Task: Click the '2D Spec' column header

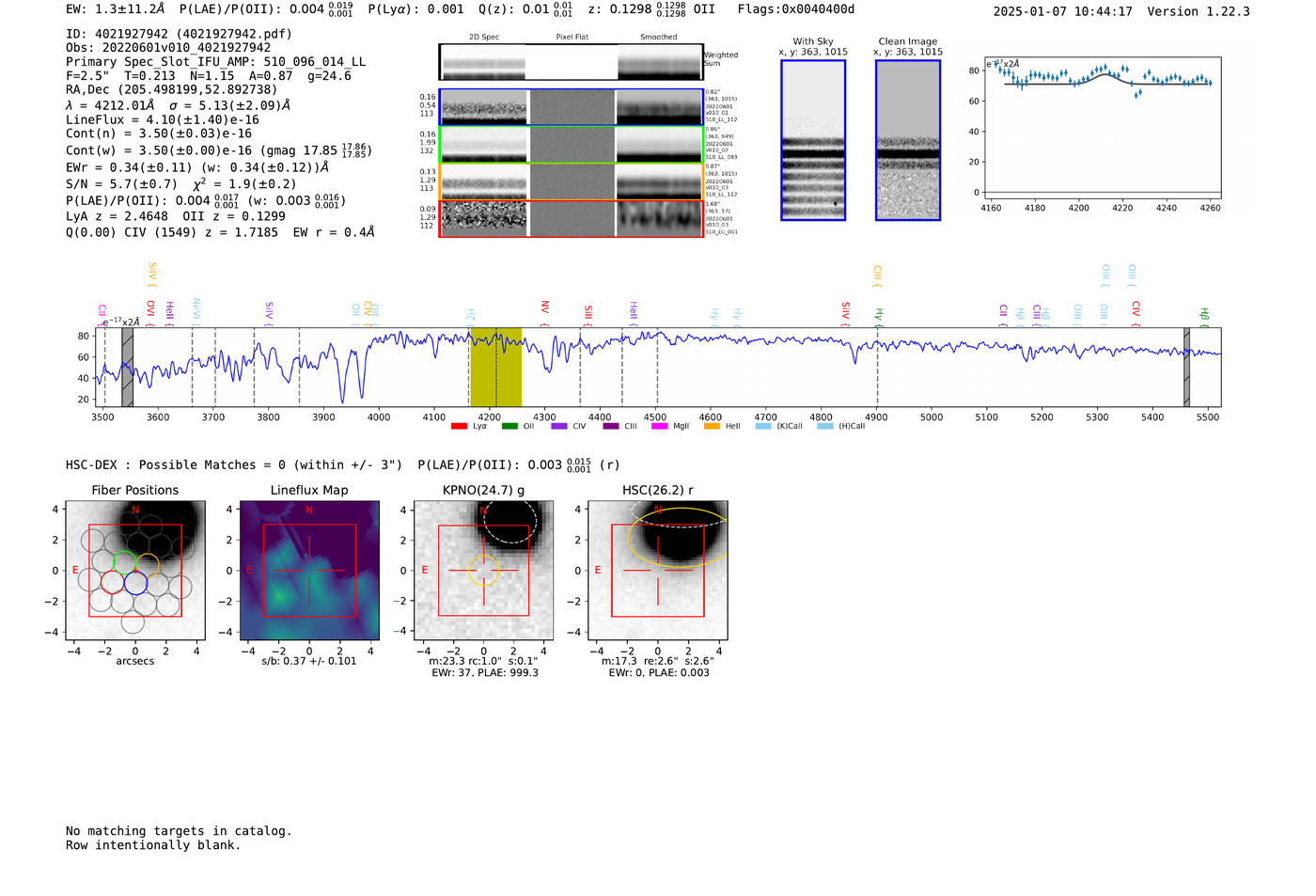Action: pyautogui.click(x=484, y=38)
